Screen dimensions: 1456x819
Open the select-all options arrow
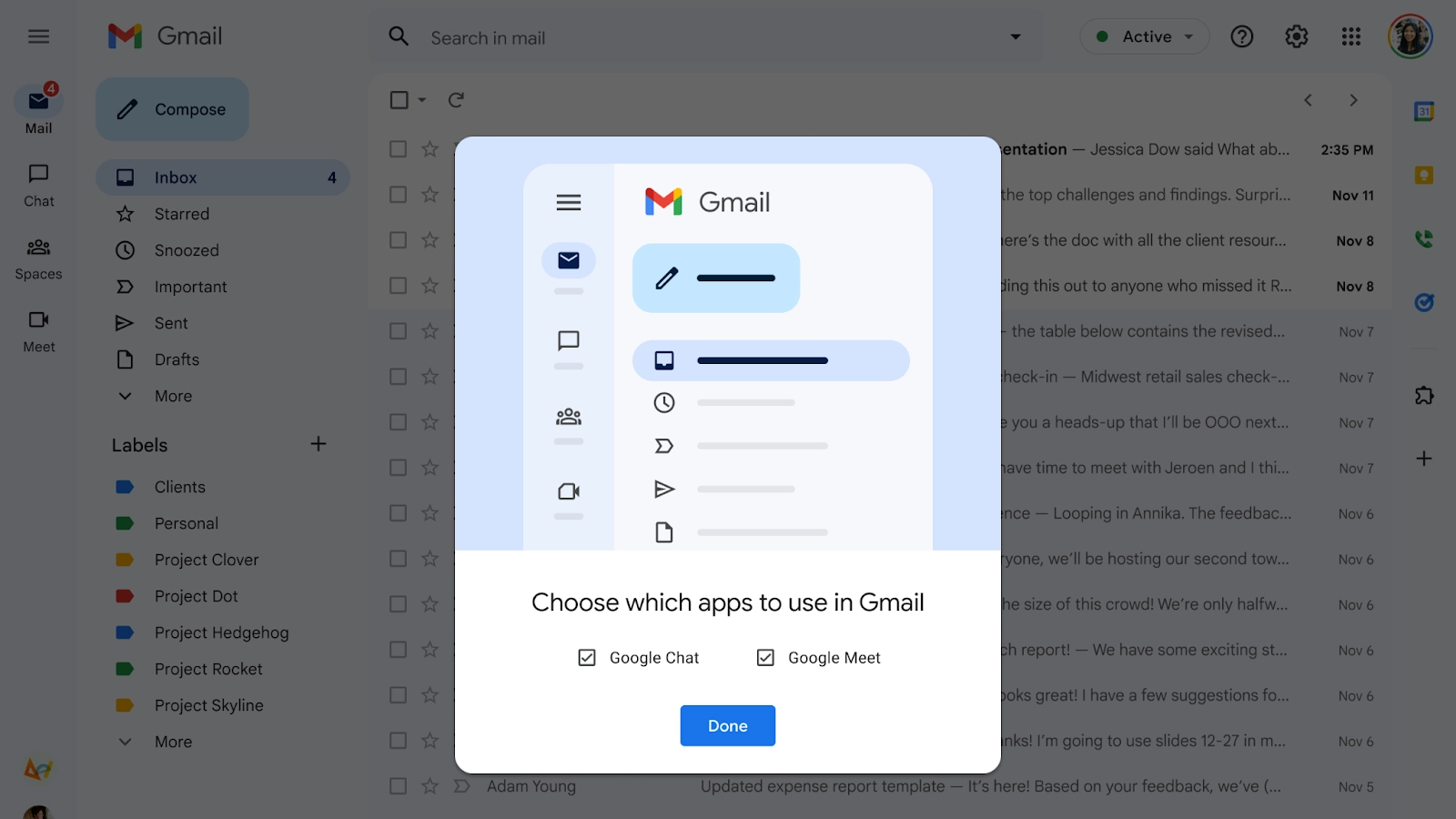tap(422, 100)
